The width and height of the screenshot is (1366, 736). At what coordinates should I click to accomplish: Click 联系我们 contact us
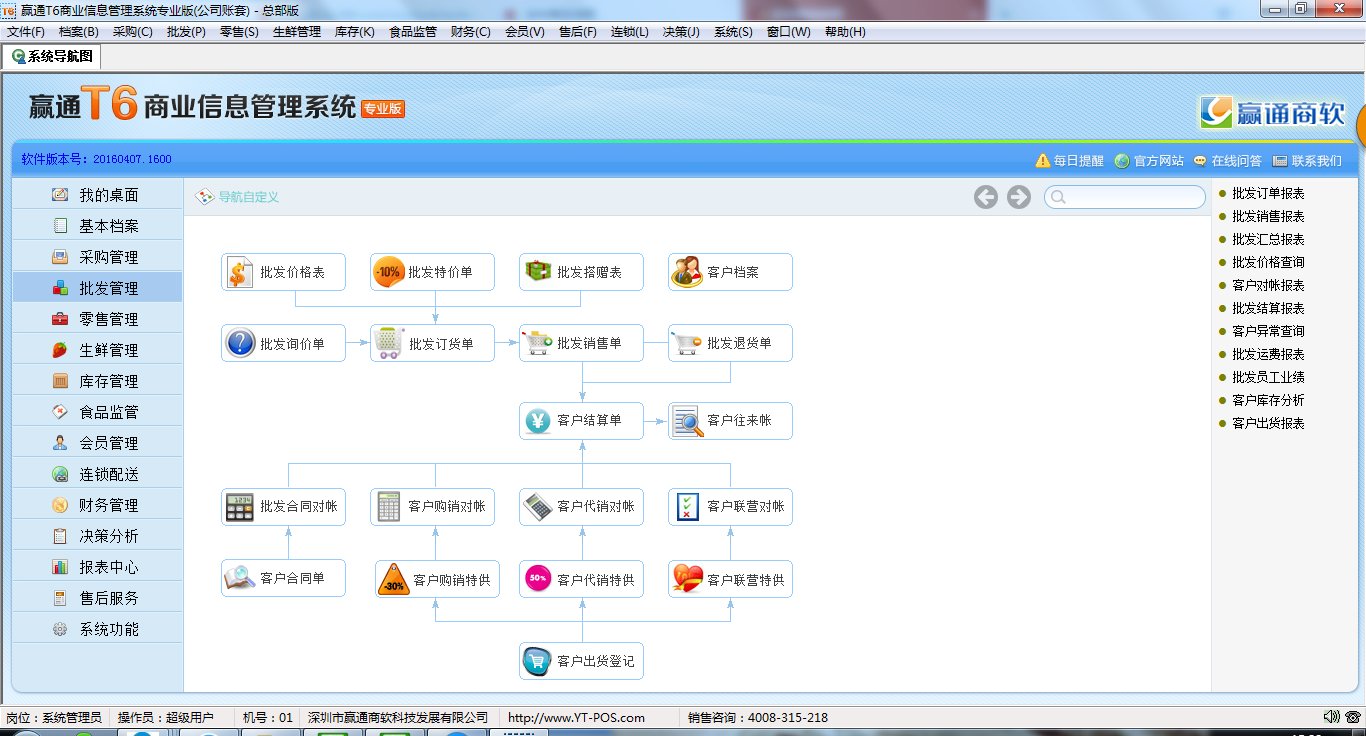click(x=1307, y=160)
